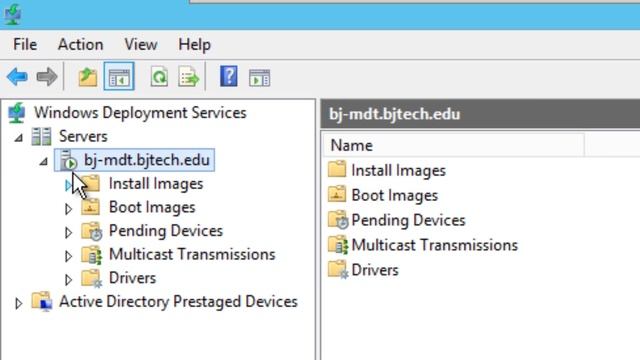The height and width of the screenshot is (360, 640).
Task: Select Windows Deployment Services root label
Action: pyautogui.click(x=140, y=113)
